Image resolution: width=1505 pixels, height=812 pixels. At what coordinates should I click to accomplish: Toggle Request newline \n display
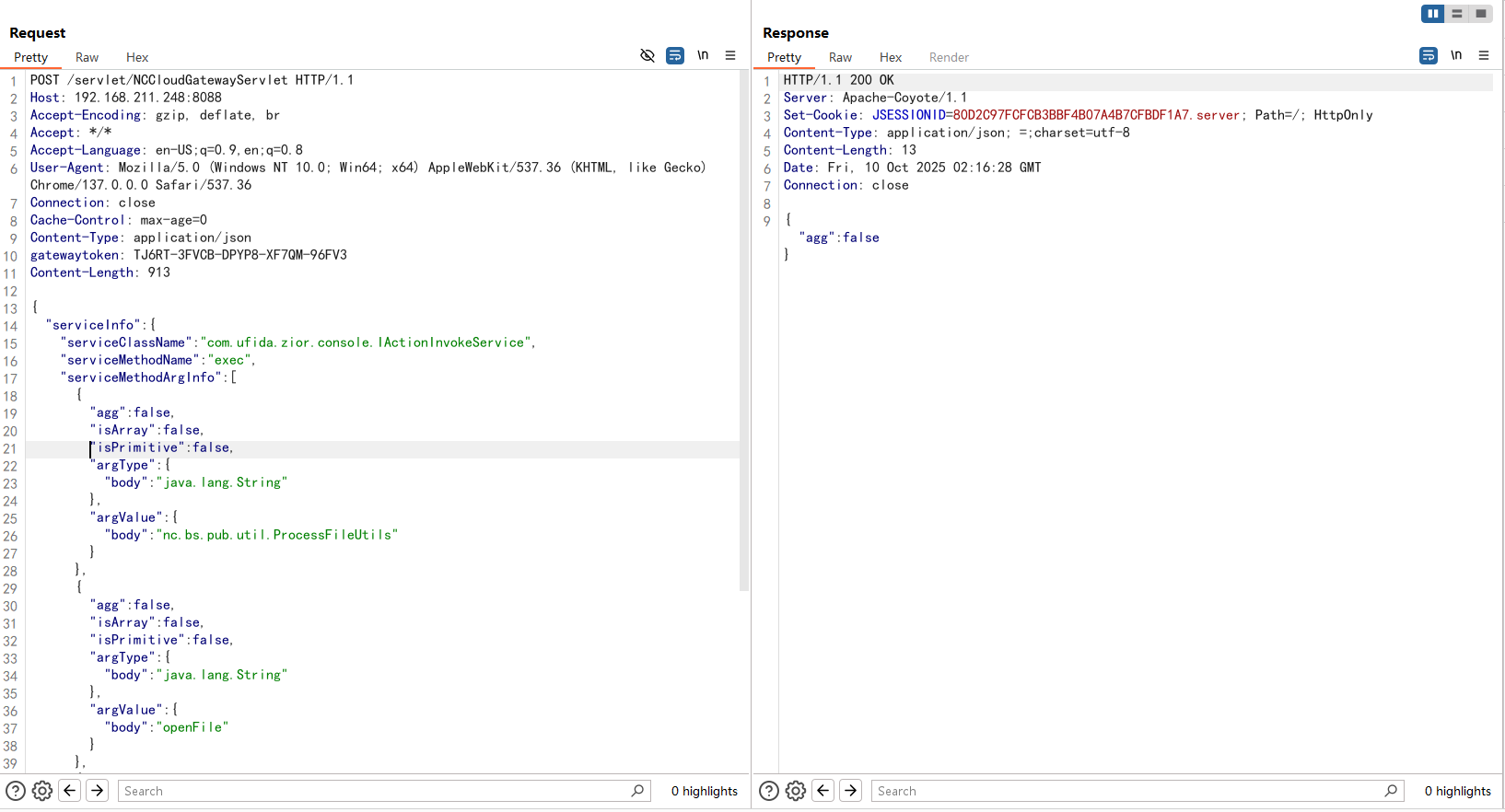point(703,55)
